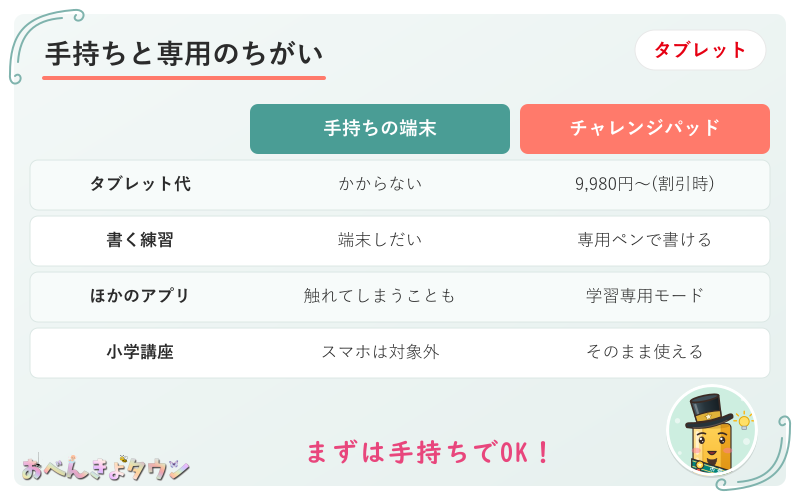Select the 書く練習 row label
The image size is (800, 500).
pos(140,240)
